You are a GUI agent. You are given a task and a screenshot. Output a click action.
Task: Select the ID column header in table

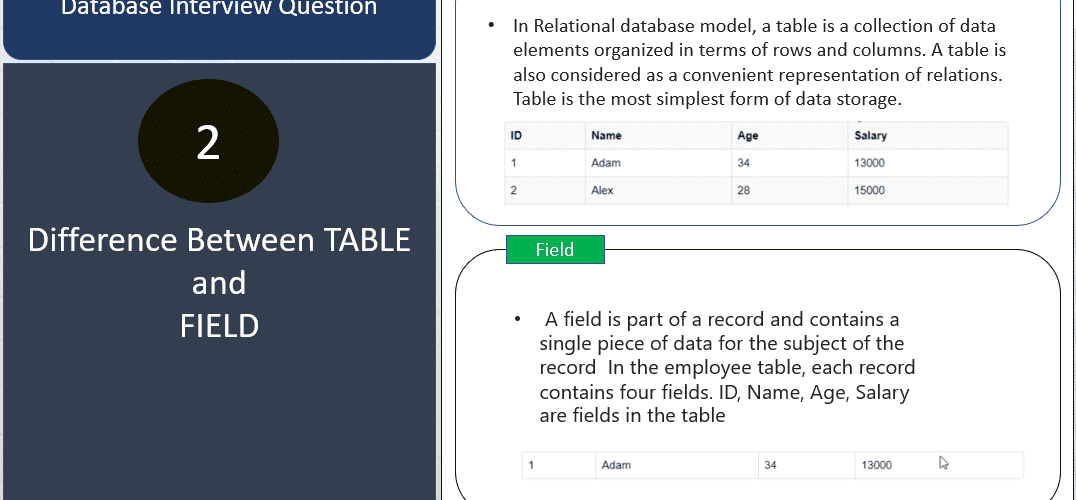click(x=546, y=136)
